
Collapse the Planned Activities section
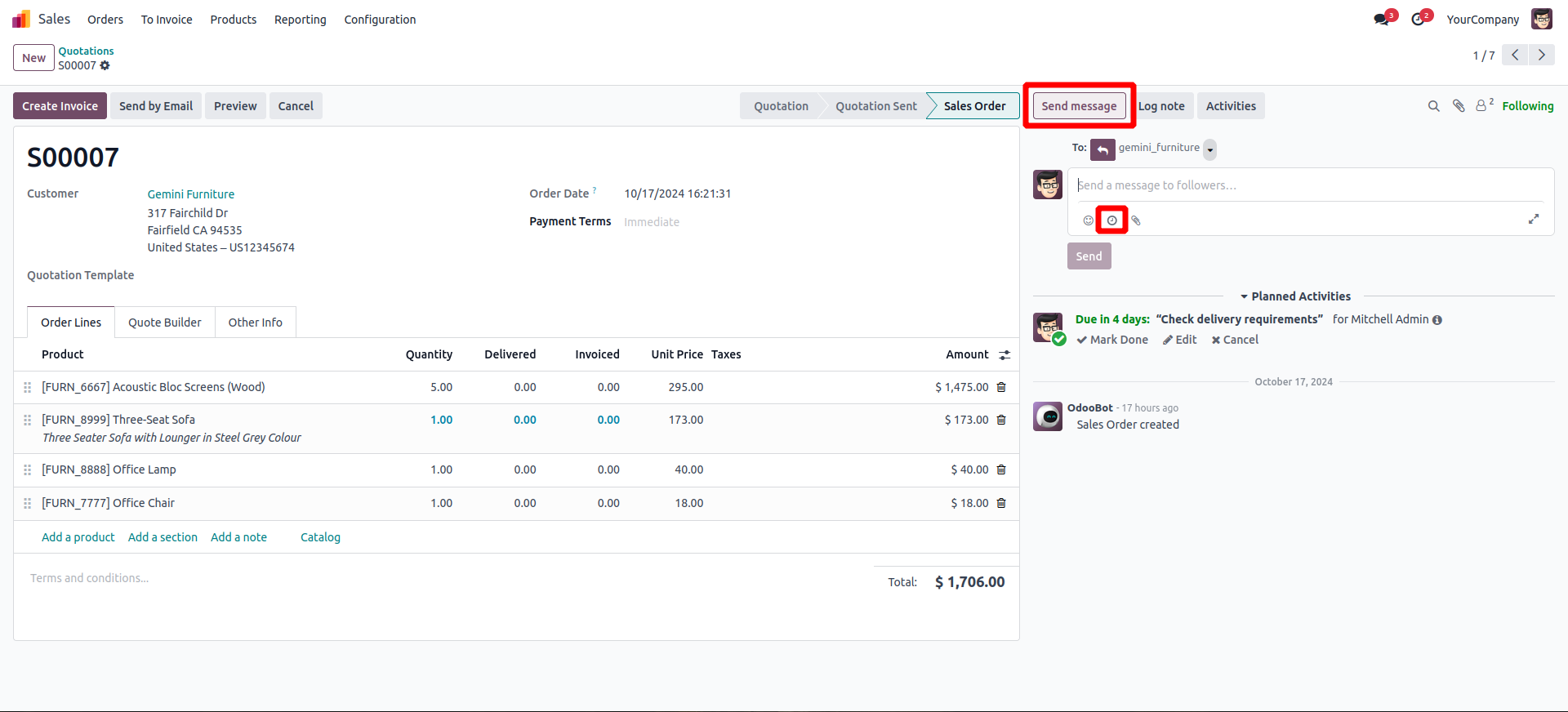point(1295,296)
